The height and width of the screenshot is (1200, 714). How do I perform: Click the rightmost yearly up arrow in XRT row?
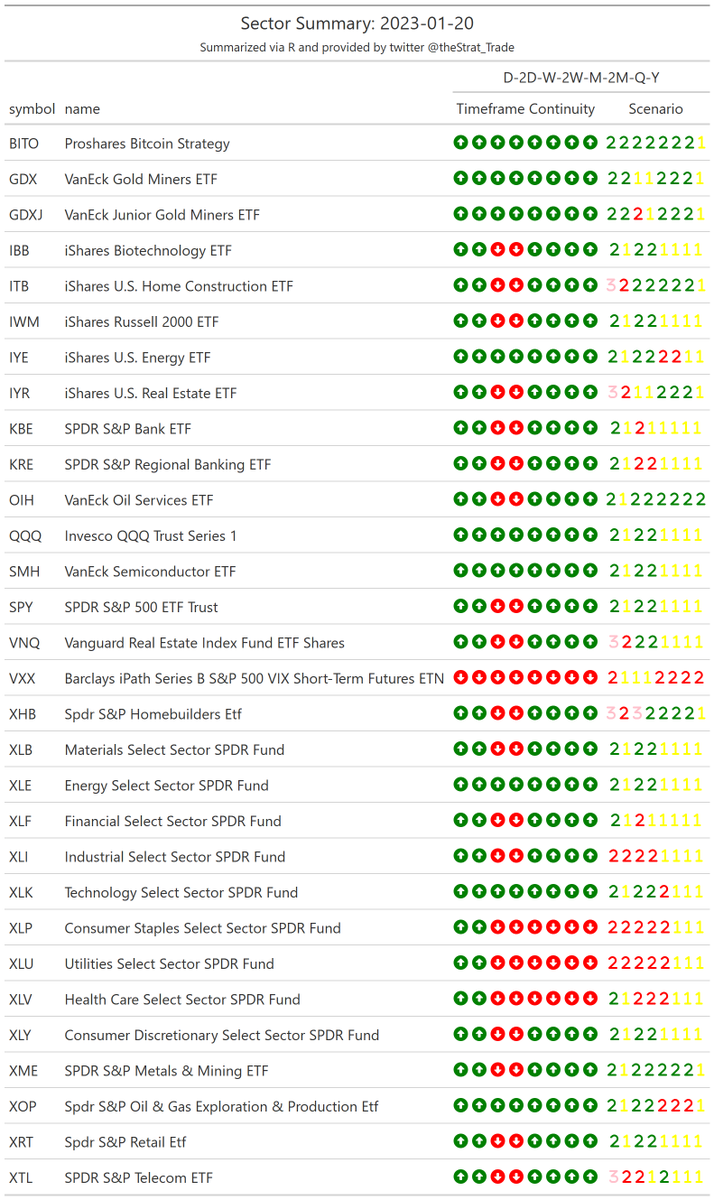pos(590,1142)
